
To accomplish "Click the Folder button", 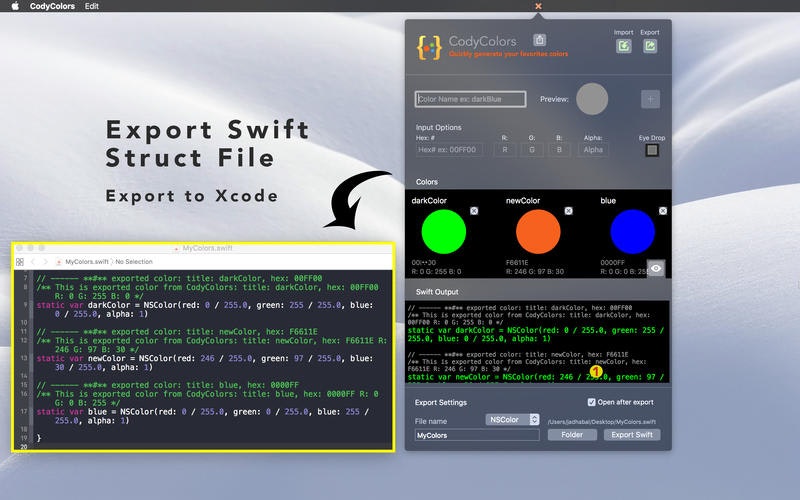I will coord(572,435).
